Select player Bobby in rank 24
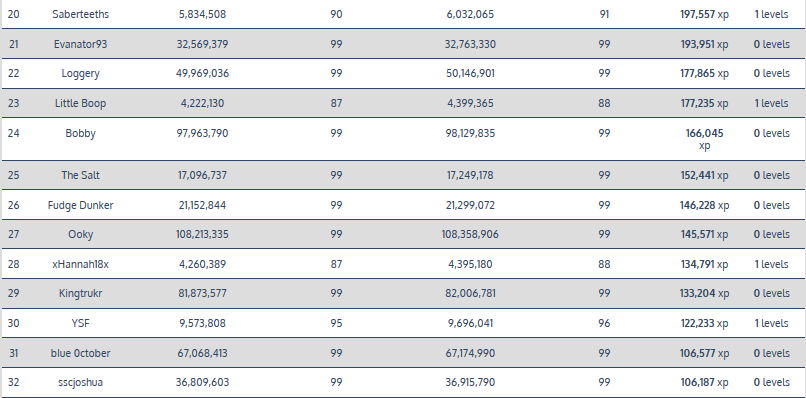This screenshot has height=398, width=806. tap(81, 133)
